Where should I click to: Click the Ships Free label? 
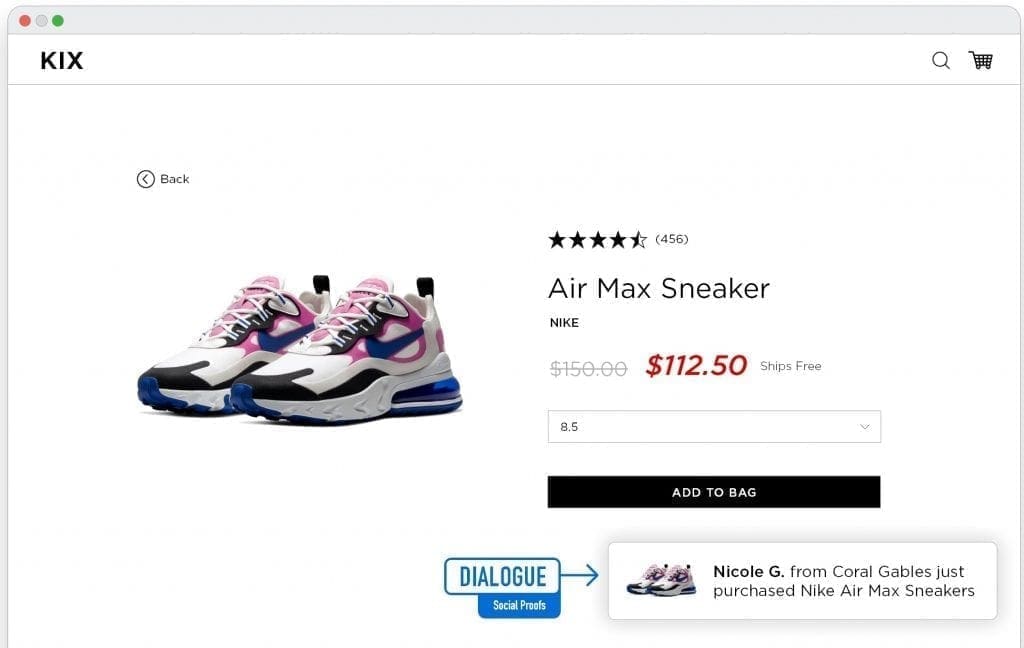pyautogui.click(x=790, y=366)
